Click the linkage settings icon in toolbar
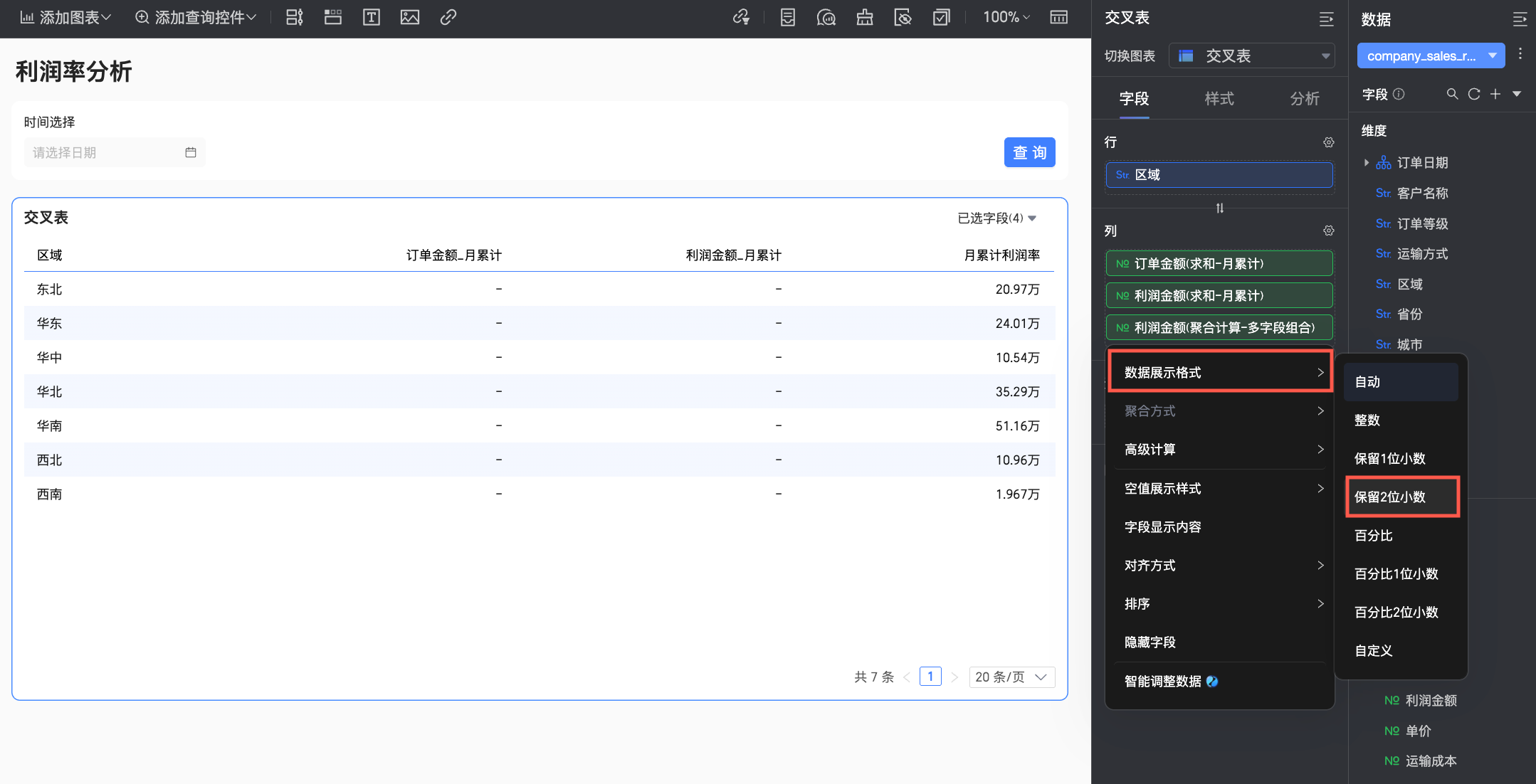 tap(741, 17)
